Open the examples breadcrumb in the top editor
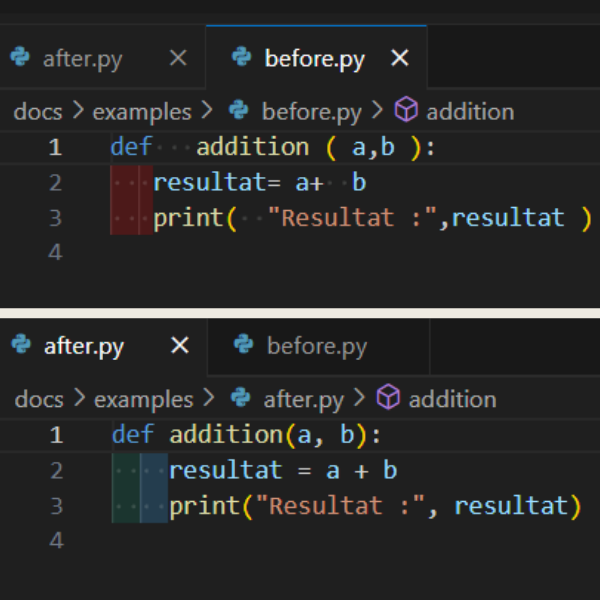Viewport: 600px width, 600px height. pyautogui.click(x=142, y=111)
